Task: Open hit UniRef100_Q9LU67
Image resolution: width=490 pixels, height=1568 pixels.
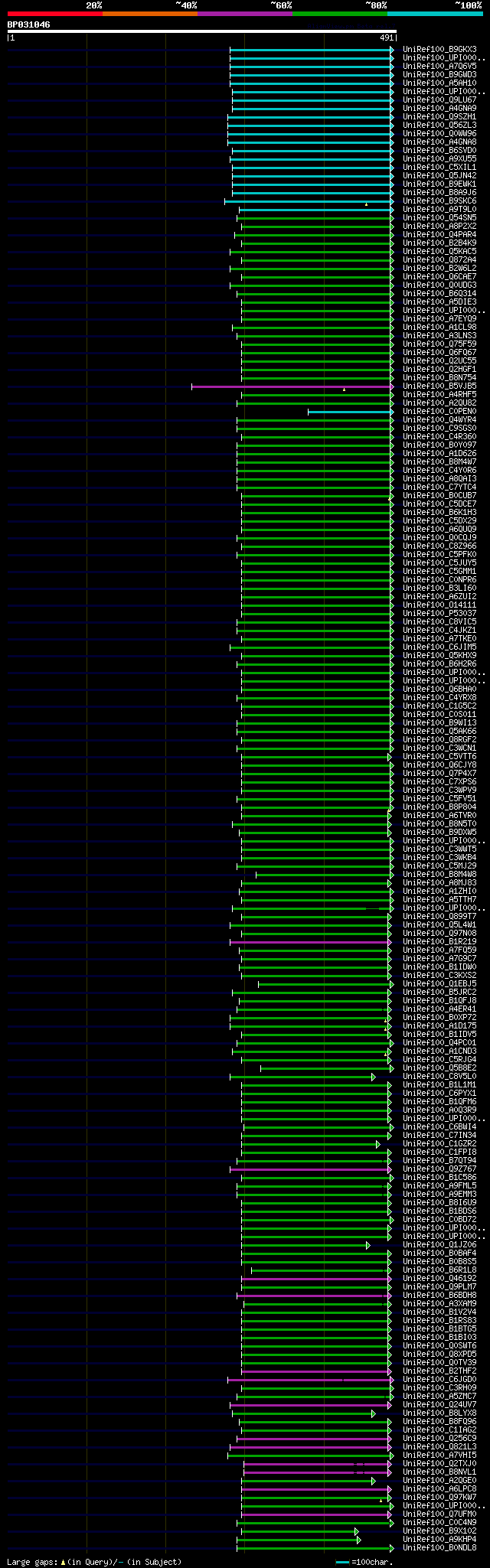Action: [439, 100]
